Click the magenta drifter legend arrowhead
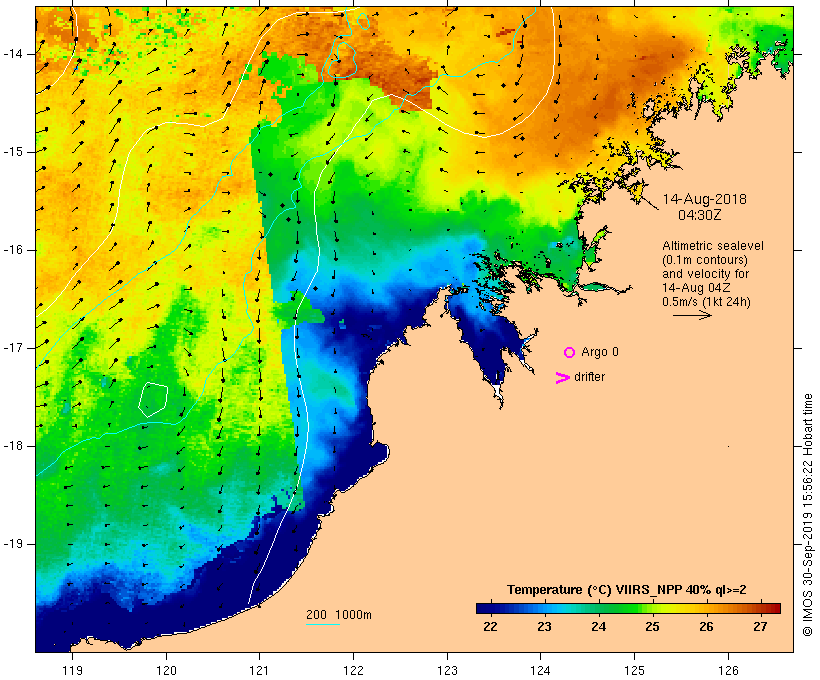The image size is (820, 680). coord(563,378)
